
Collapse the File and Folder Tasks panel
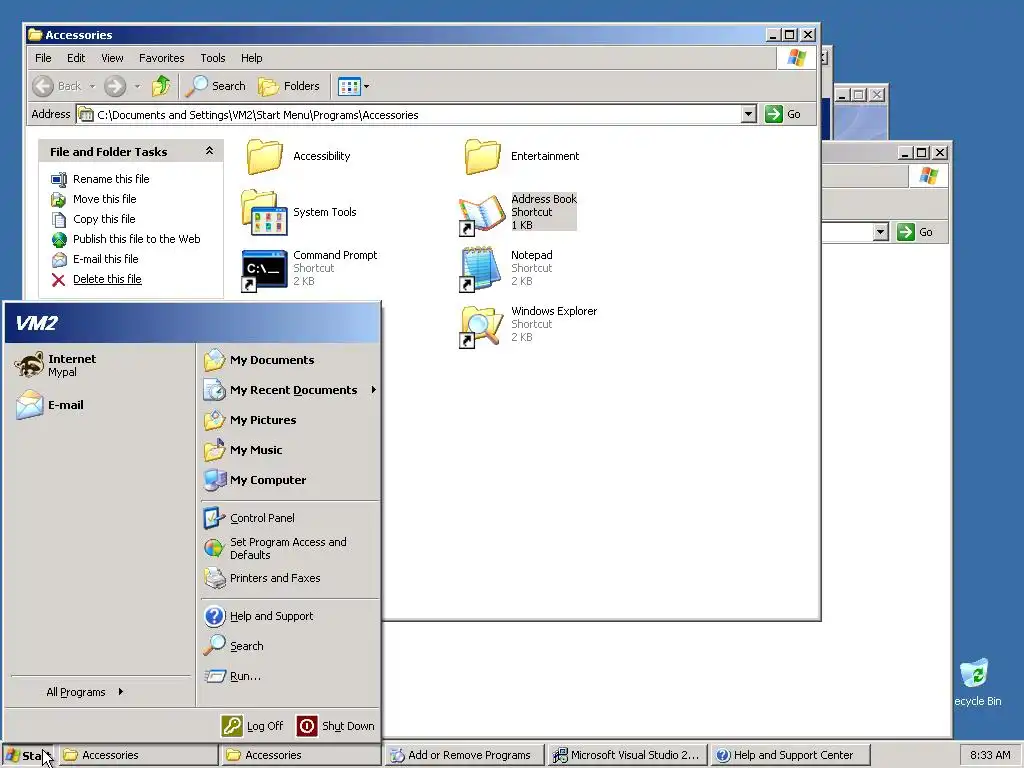coord(209,151)
